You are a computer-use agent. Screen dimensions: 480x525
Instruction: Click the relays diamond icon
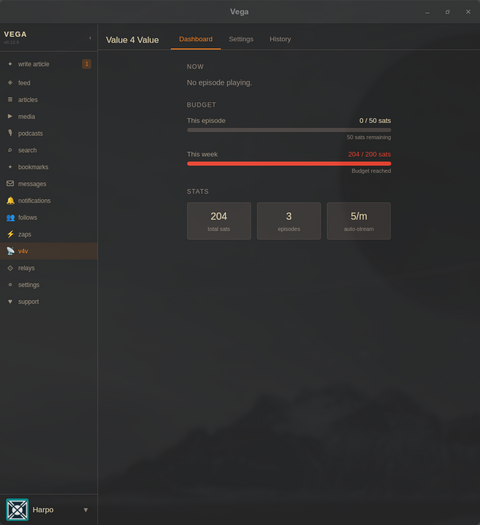click(10, 268)
